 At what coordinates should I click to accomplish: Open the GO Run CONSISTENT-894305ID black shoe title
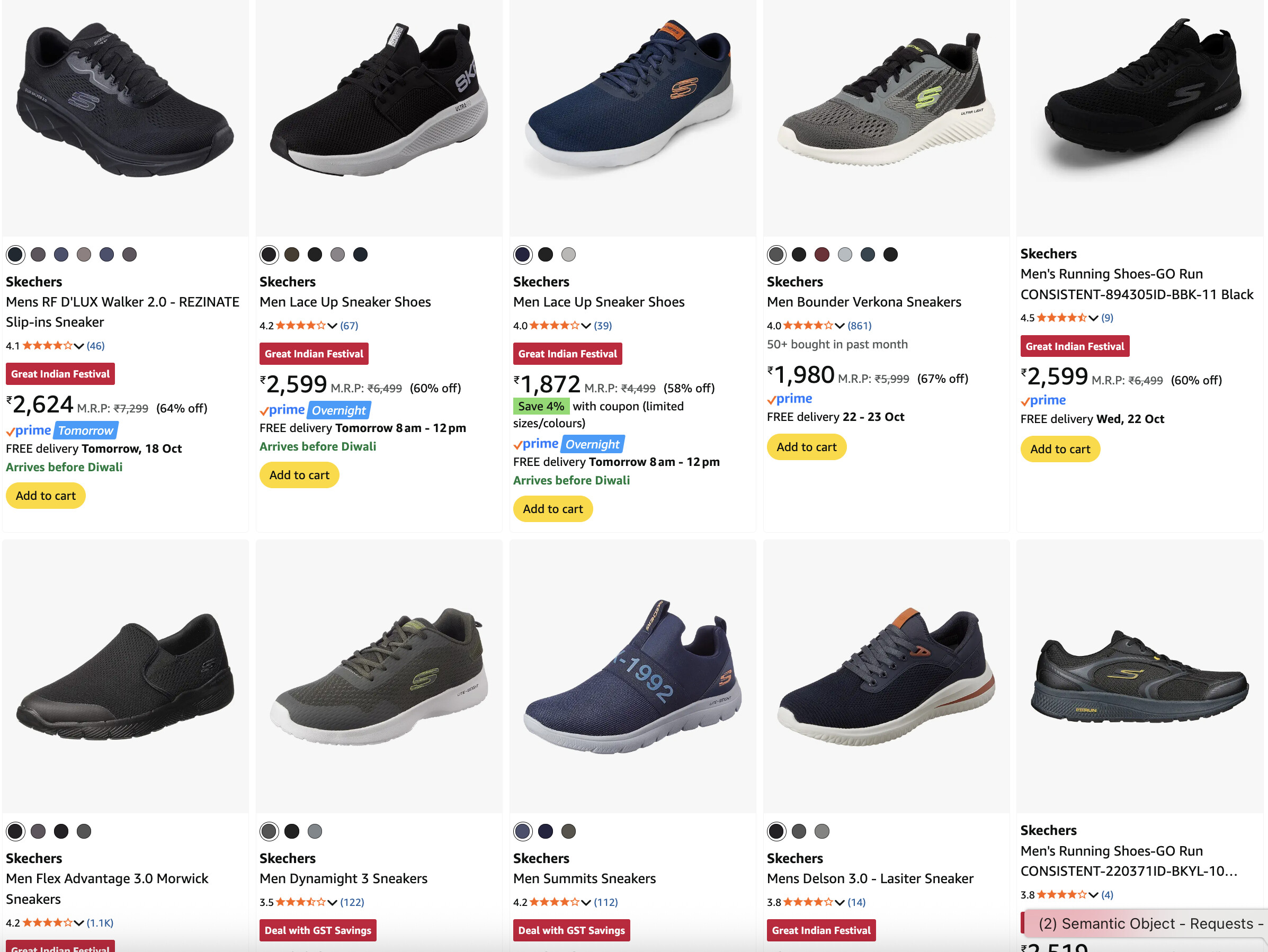click(x=1136, y=284)
